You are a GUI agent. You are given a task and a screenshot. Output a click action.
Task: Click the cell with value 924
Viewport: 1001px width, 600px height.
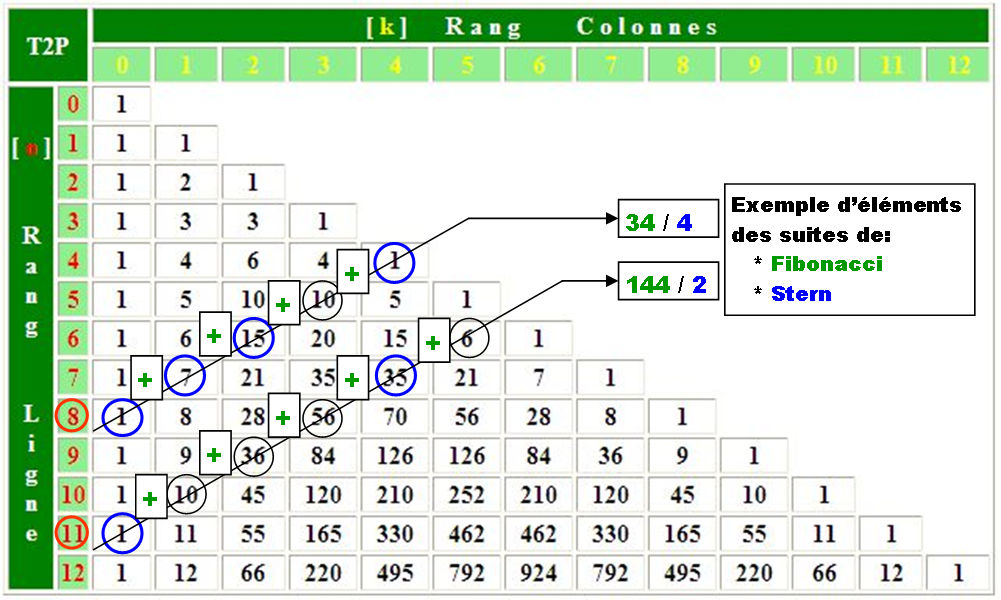(539, 572)
